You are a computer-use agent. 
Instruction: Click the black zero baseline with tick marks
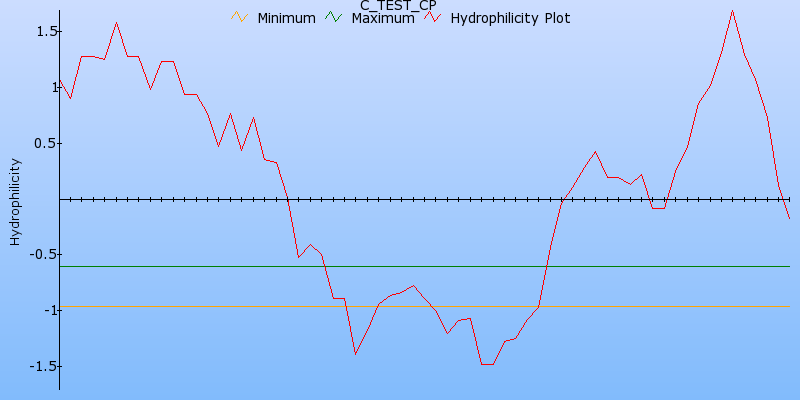(x=400, y=199)
